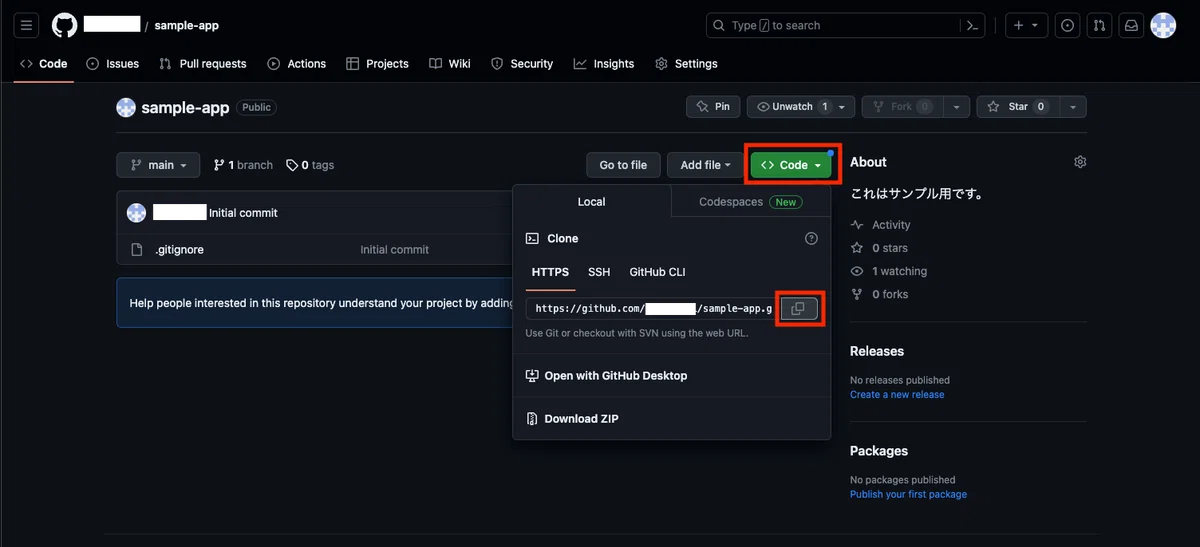The height and width of the screenshot is (547, 1200).
Task: Expand the Star lists dropdown arrow
Action: 1073,107
